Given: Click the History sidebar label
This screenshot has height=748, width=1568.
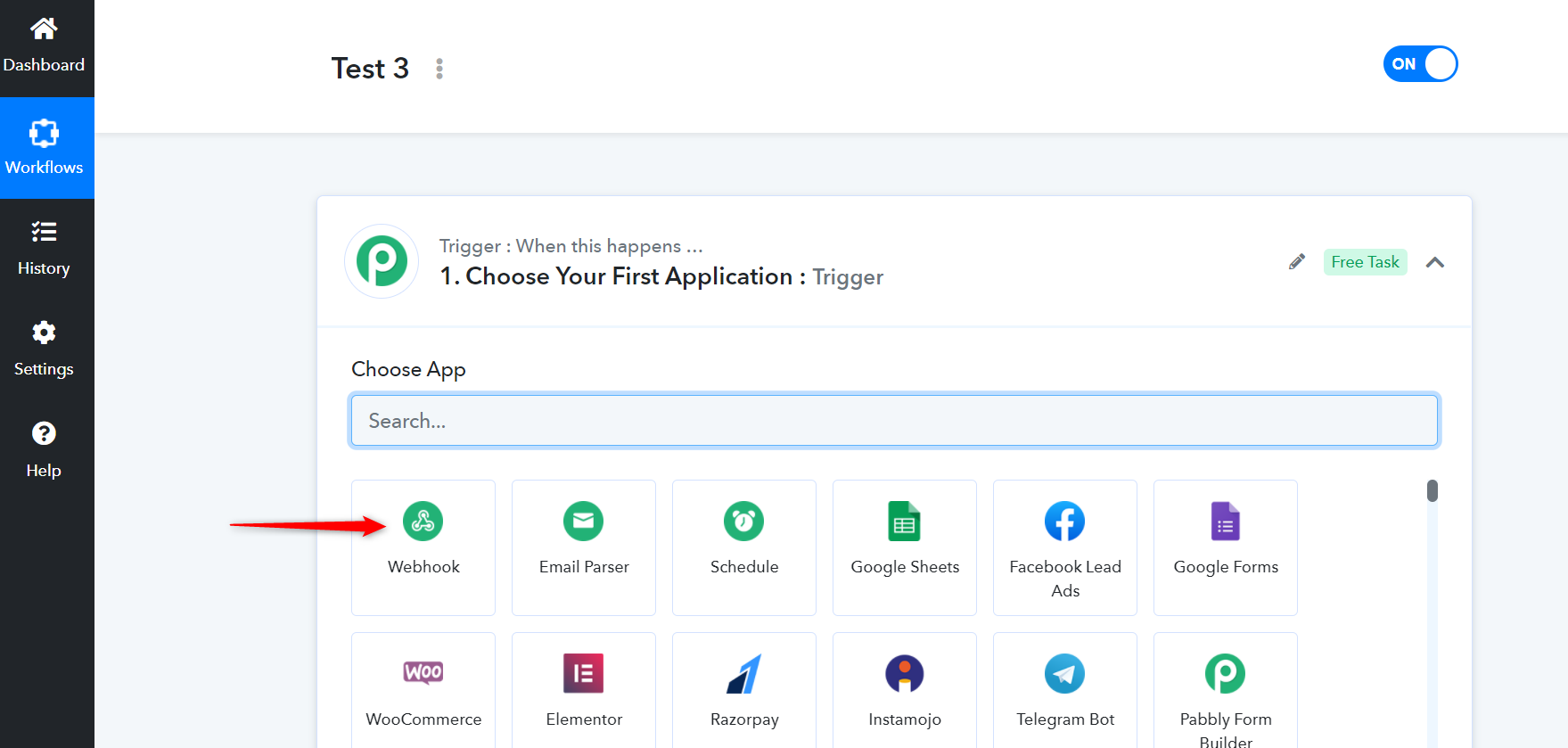Looking at the screenshot, I should point(44,268).
